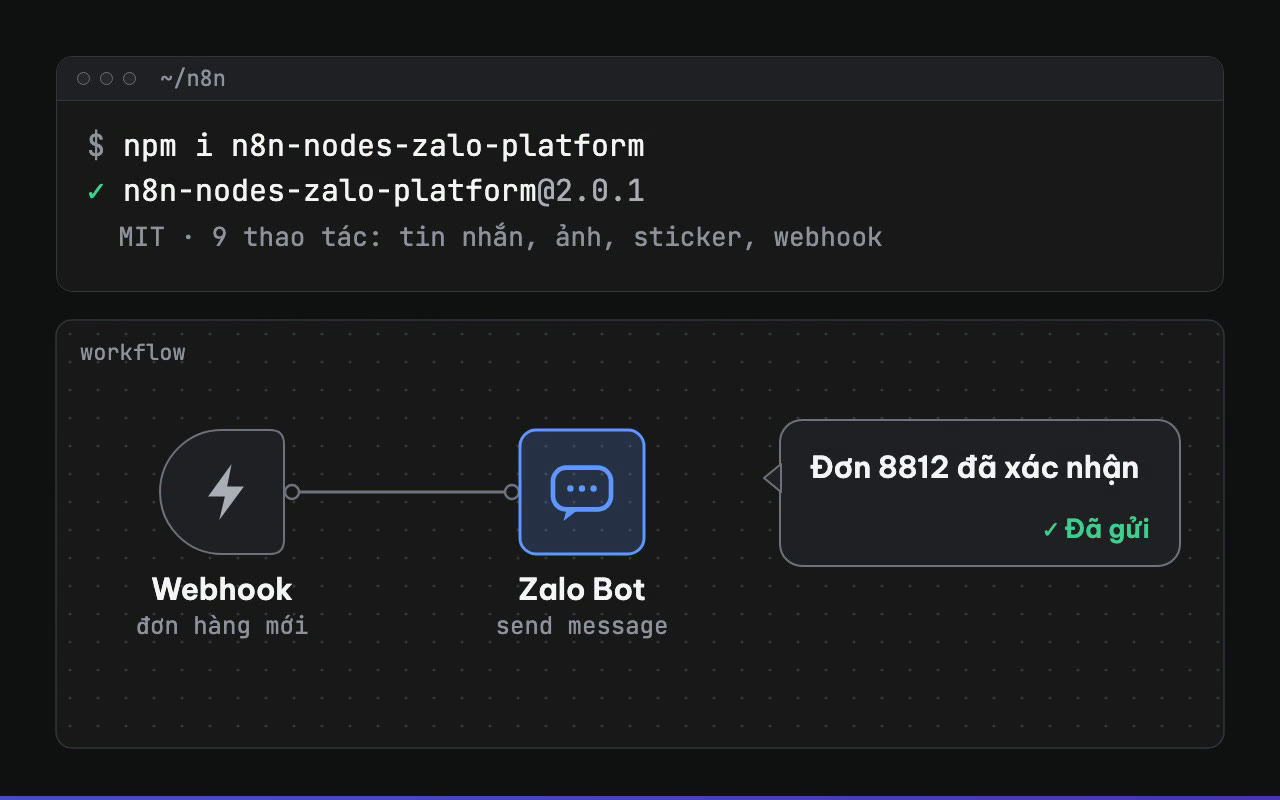Click the "~/n8n" terminal title

(193, 78)
